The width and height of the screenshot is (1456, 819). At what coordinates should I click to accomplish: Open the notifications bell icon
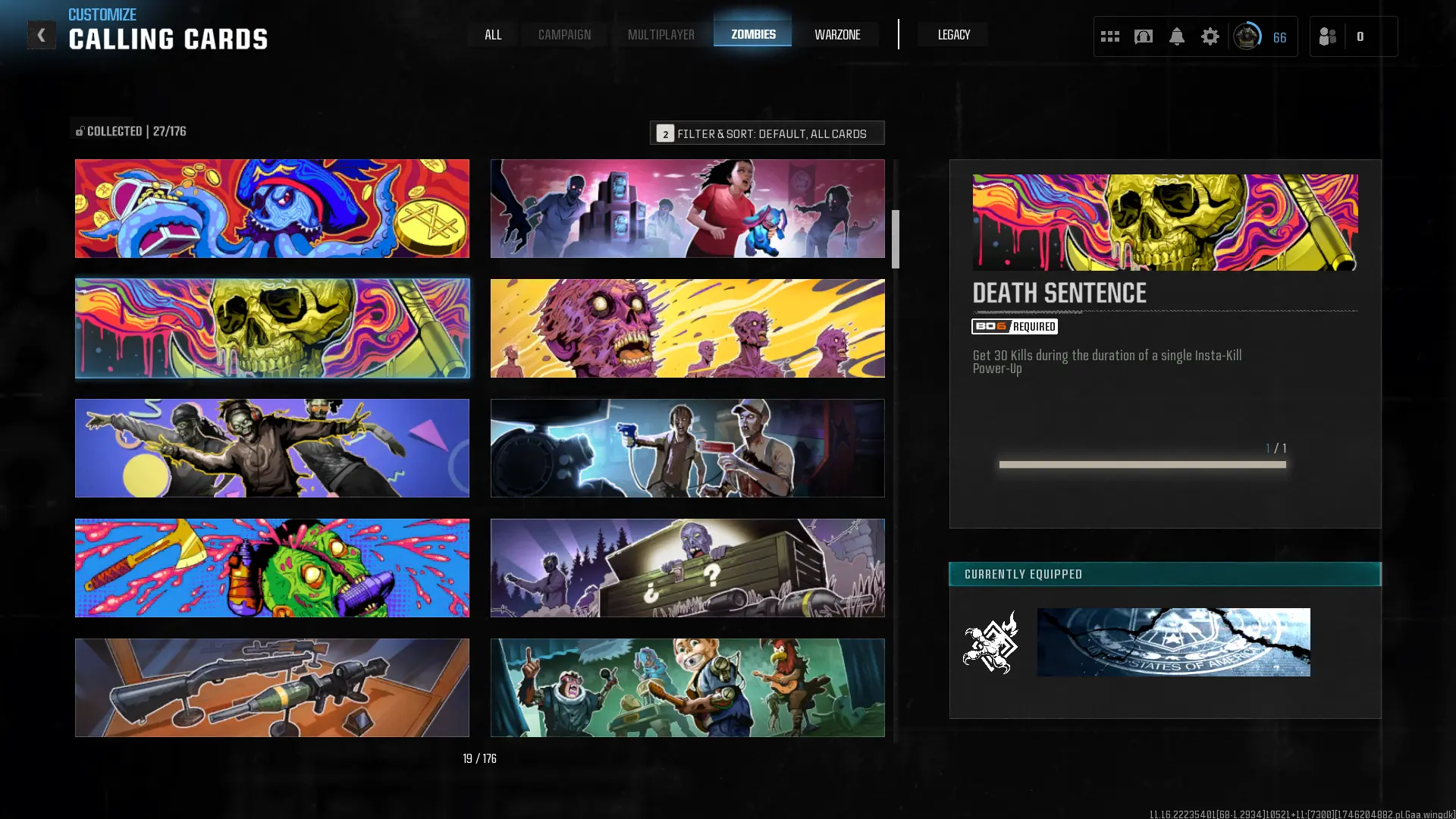[1176, 36]
